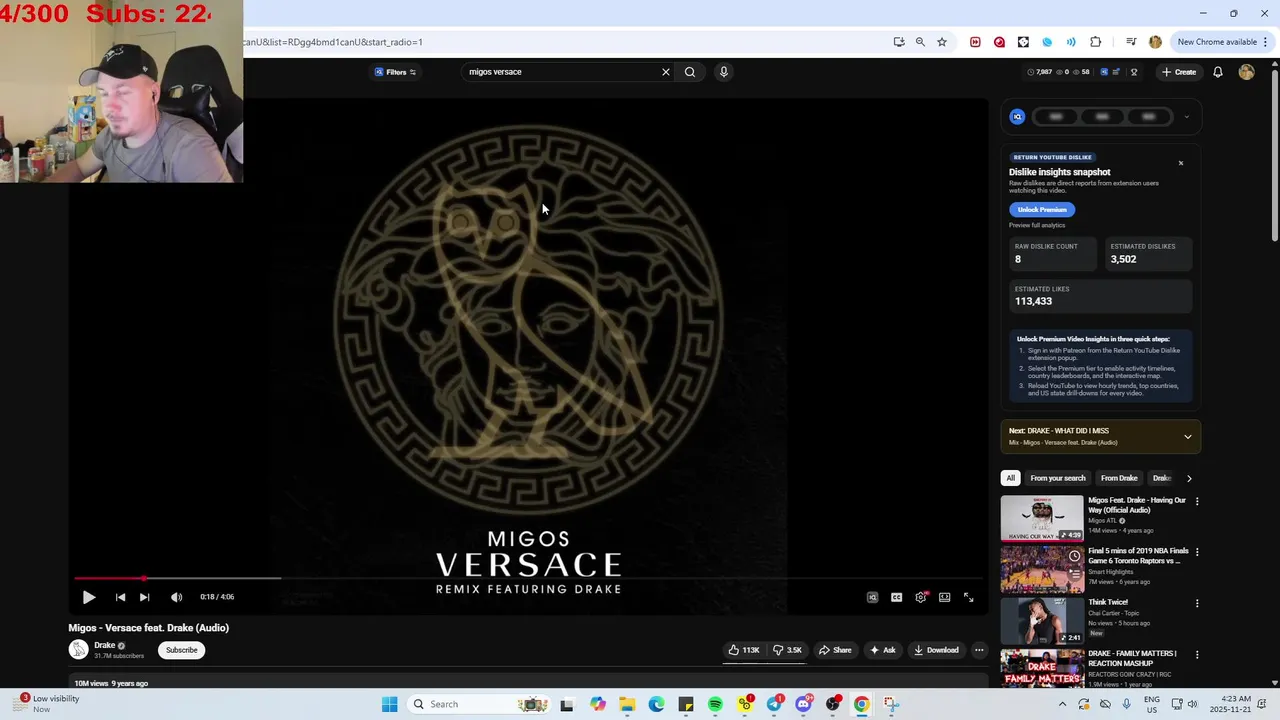The image size is (1280, 720).
Task: Play the video with the play button
Action: (x=88, y=597)
